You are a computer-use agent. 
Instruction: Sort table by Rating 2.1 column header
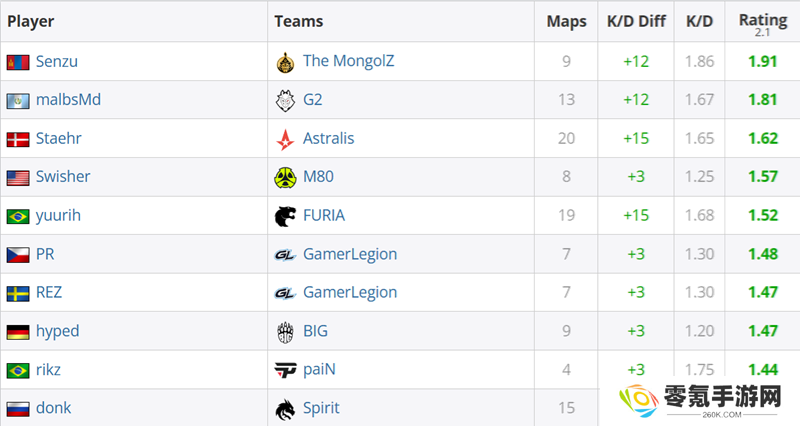pyautogui.click(x=763, y=23)
